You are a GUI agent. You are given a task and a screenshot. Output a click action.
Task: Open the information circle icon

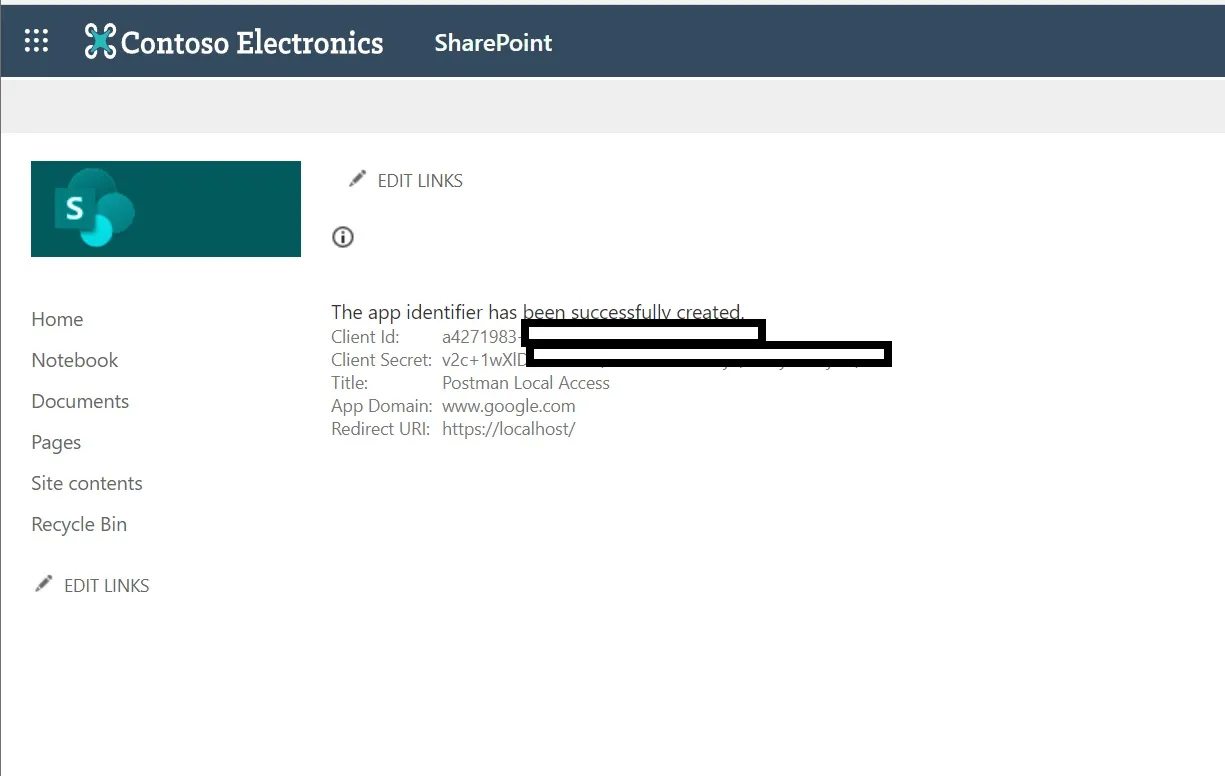pos(343,237)
